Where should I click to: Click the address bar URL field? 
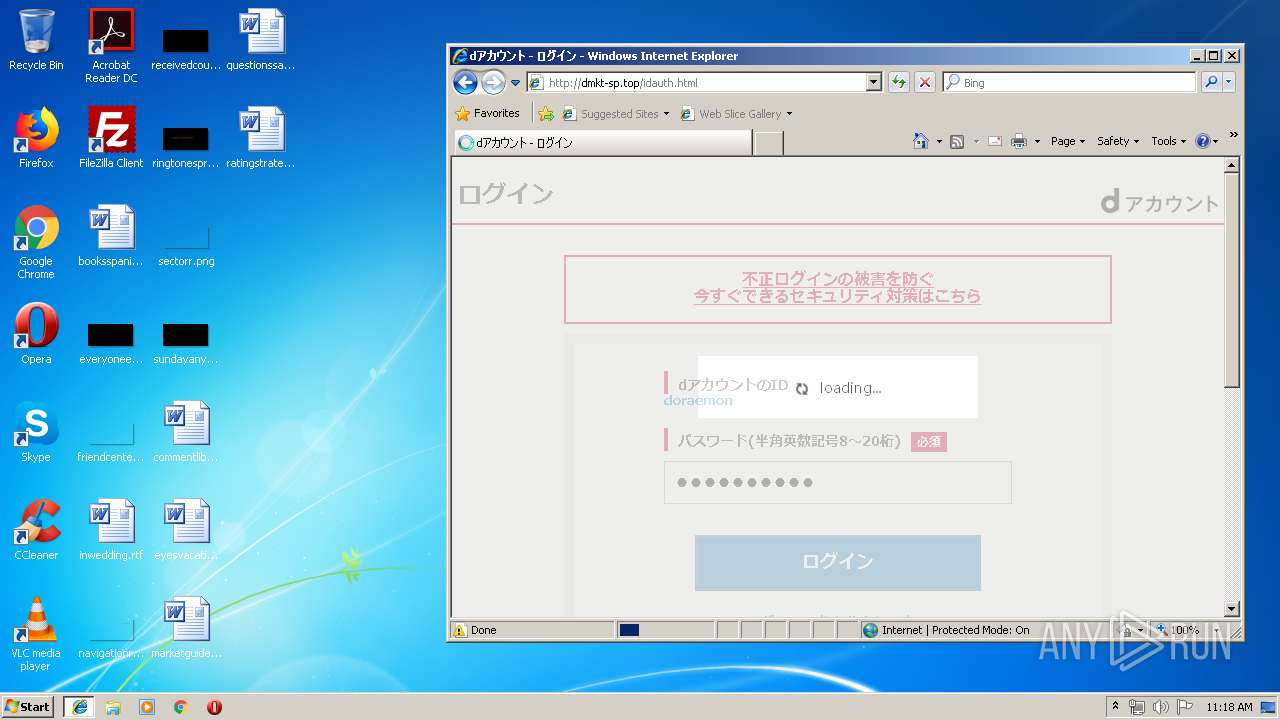(x=695, y=82)
